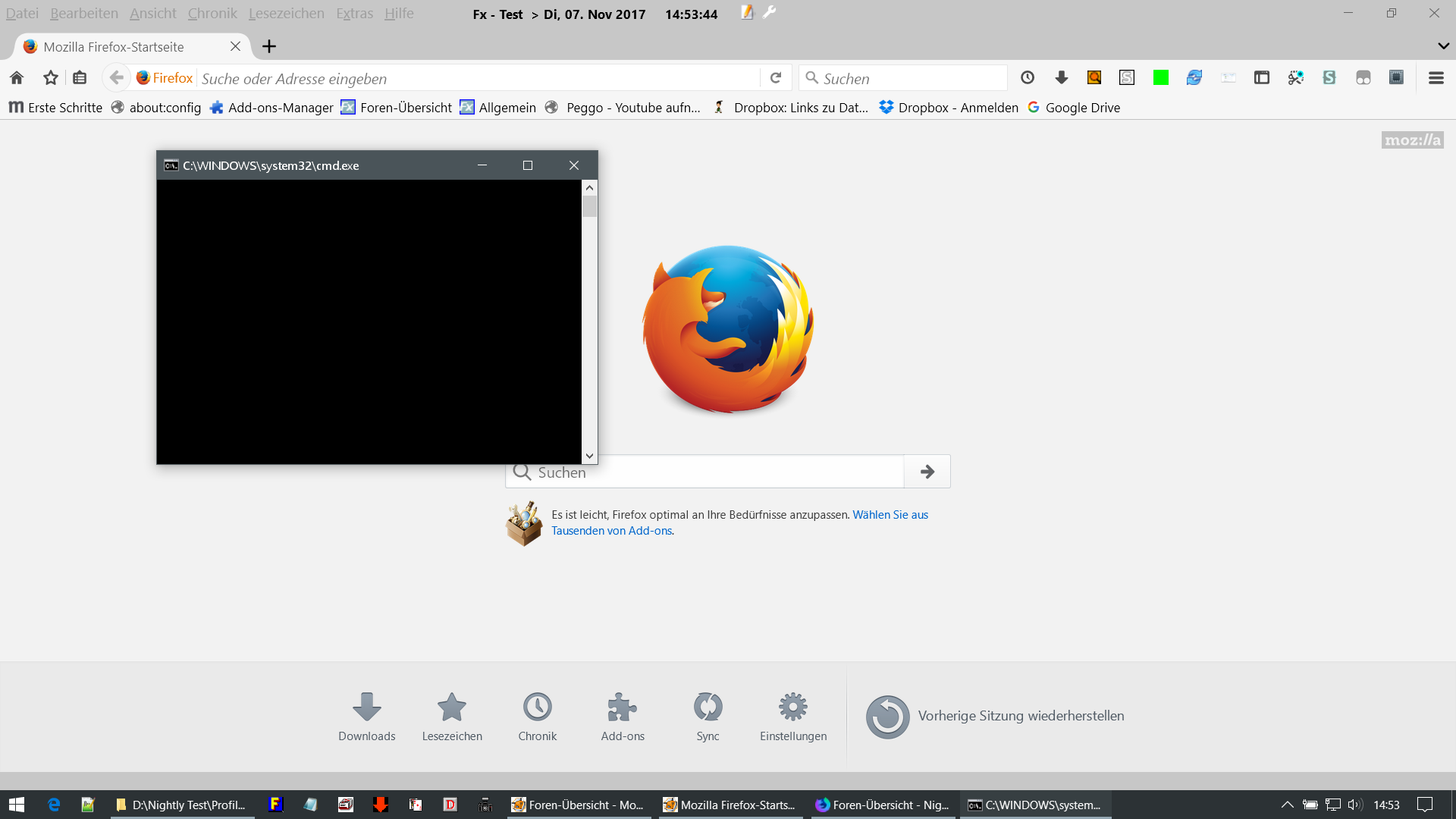Expand the list all tabs chevron
The image size is (1456, 819).
[1443, 46]
